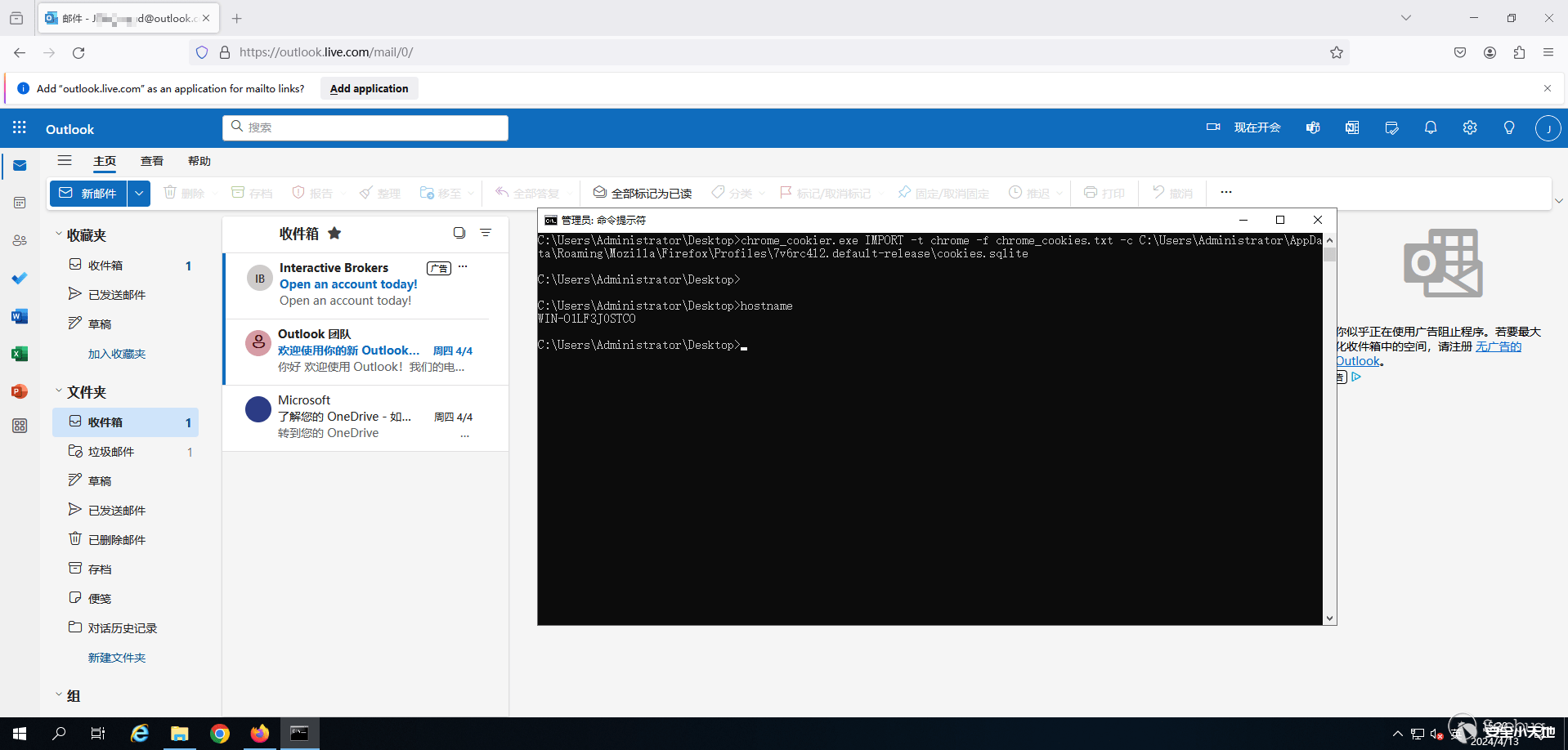The width and height of the screenshot is (1568, 750).
Task: Collapse the 收藏夹 favorites section
Action: coord(59,234)
